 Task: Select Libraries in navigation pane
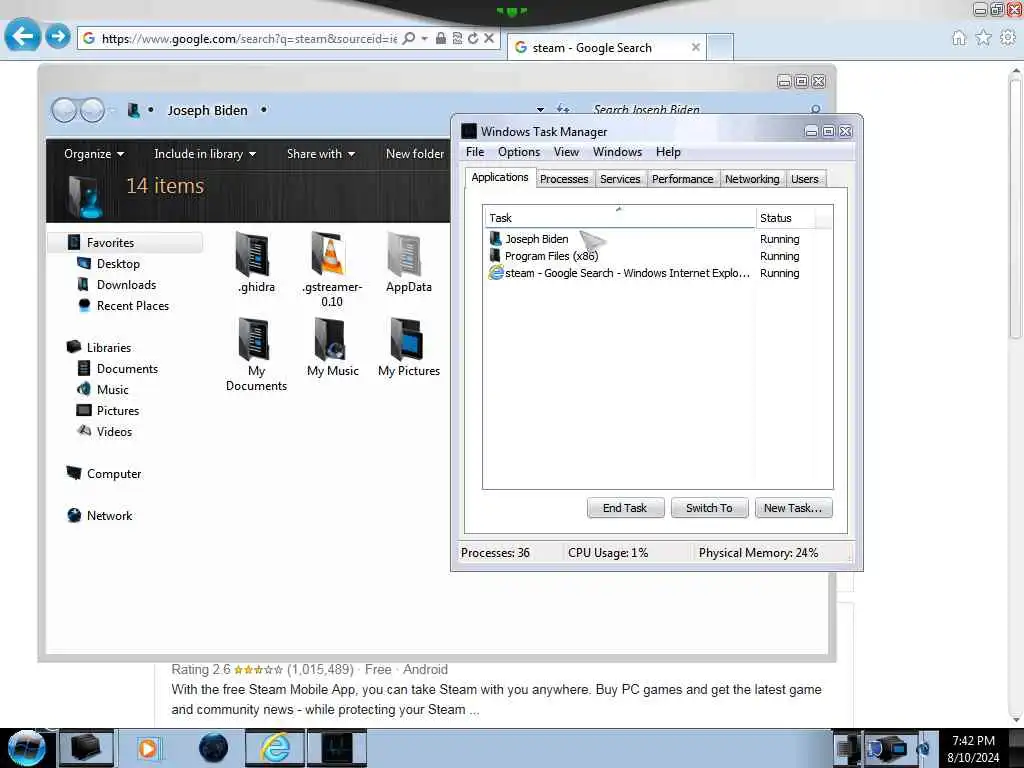click(x=108, y=347)
